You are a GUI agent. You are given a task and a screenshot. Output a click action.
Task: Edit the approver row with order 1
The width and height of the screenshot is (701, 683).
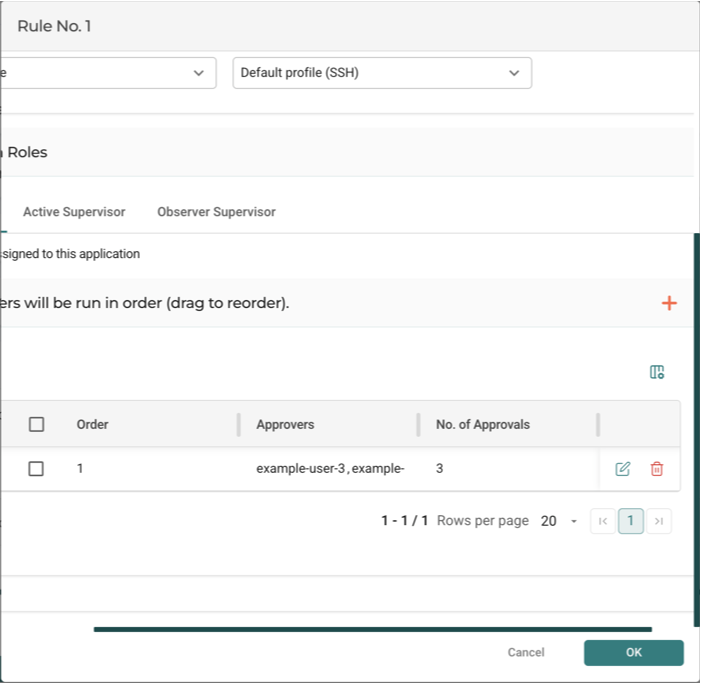(x=622, y=469)
